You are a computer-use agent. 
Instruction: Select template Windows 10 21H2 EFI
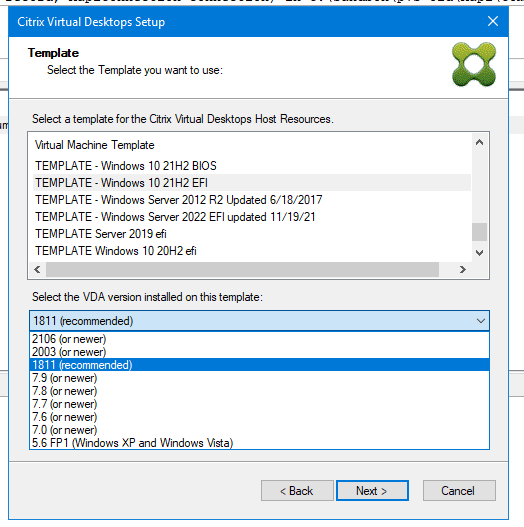click(252, 183)
